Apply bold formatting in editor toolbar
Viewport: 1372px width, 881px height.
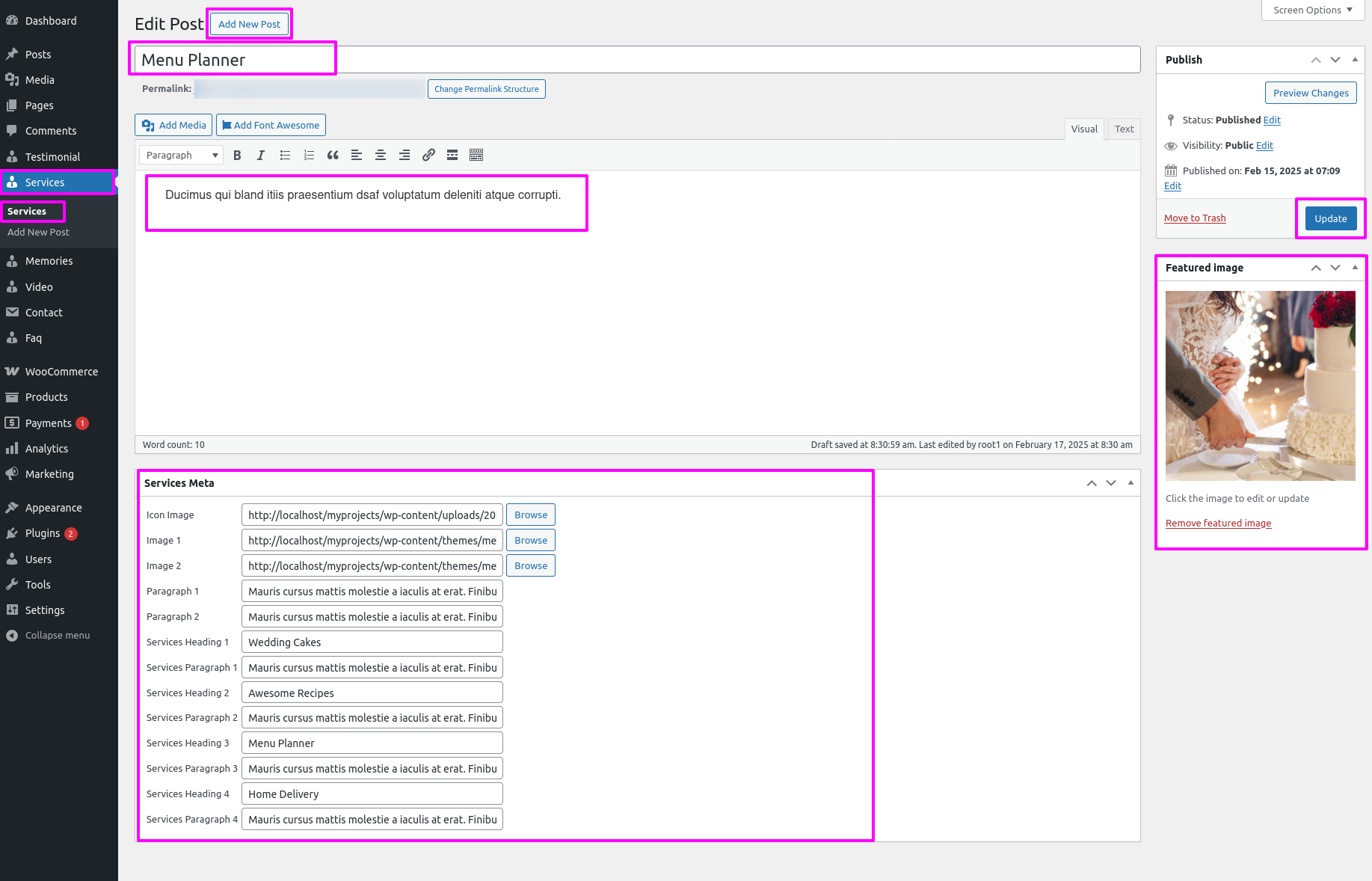237,156
